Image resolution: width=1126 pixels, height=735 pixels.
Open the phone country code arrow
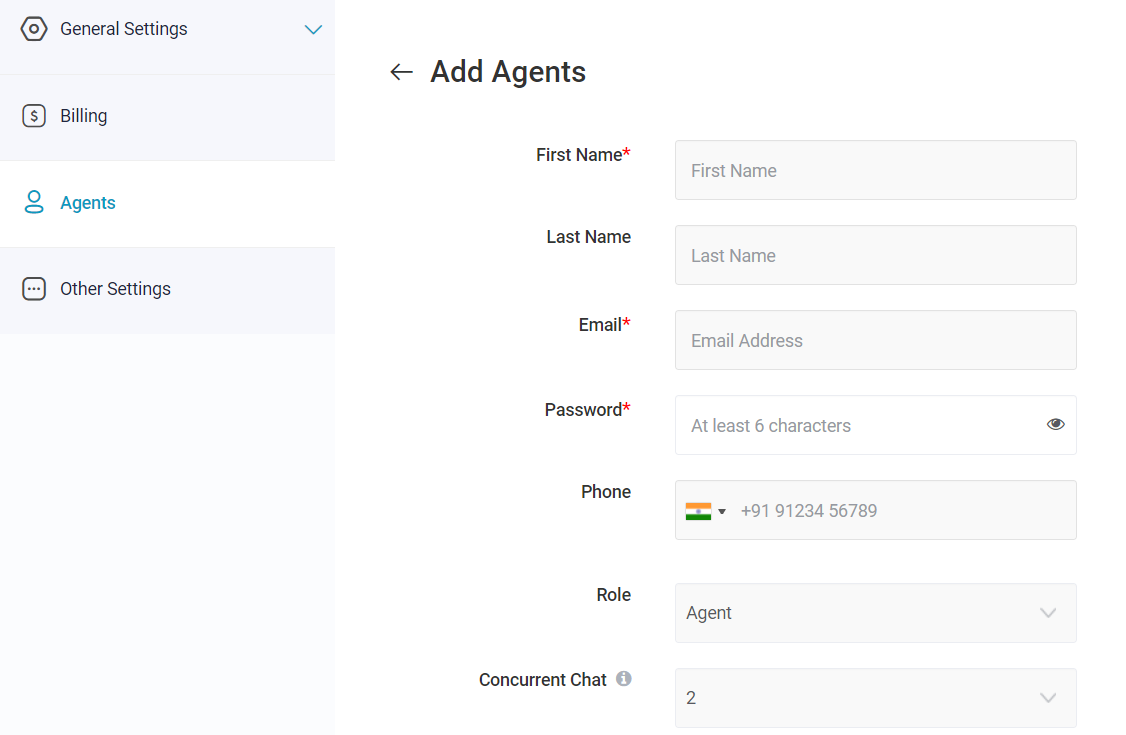[722, 512]
